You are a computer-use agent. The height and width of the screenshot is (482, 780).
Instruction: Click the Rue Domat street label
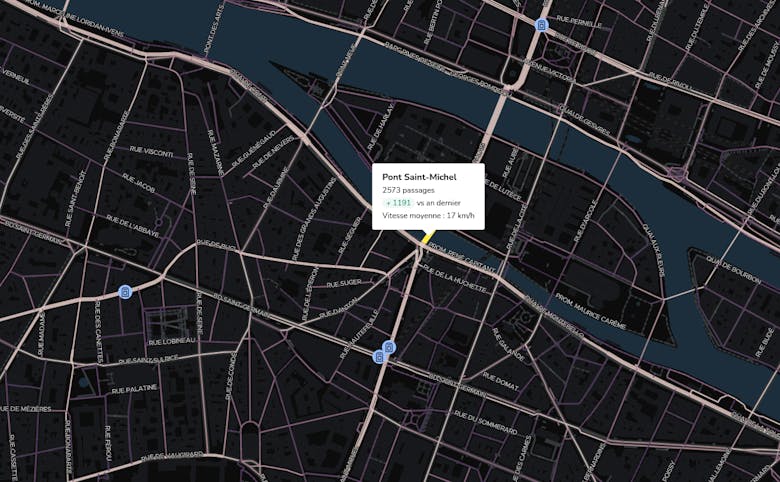pos(500,382)
